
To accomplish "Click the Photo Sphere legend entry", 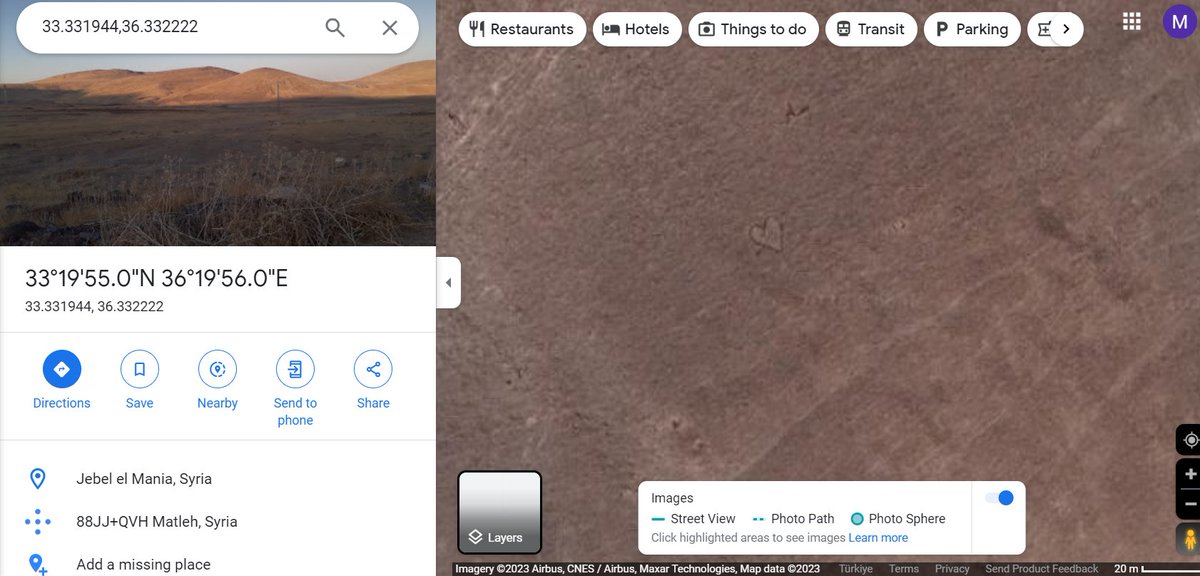I will click(x=898, y=519).
